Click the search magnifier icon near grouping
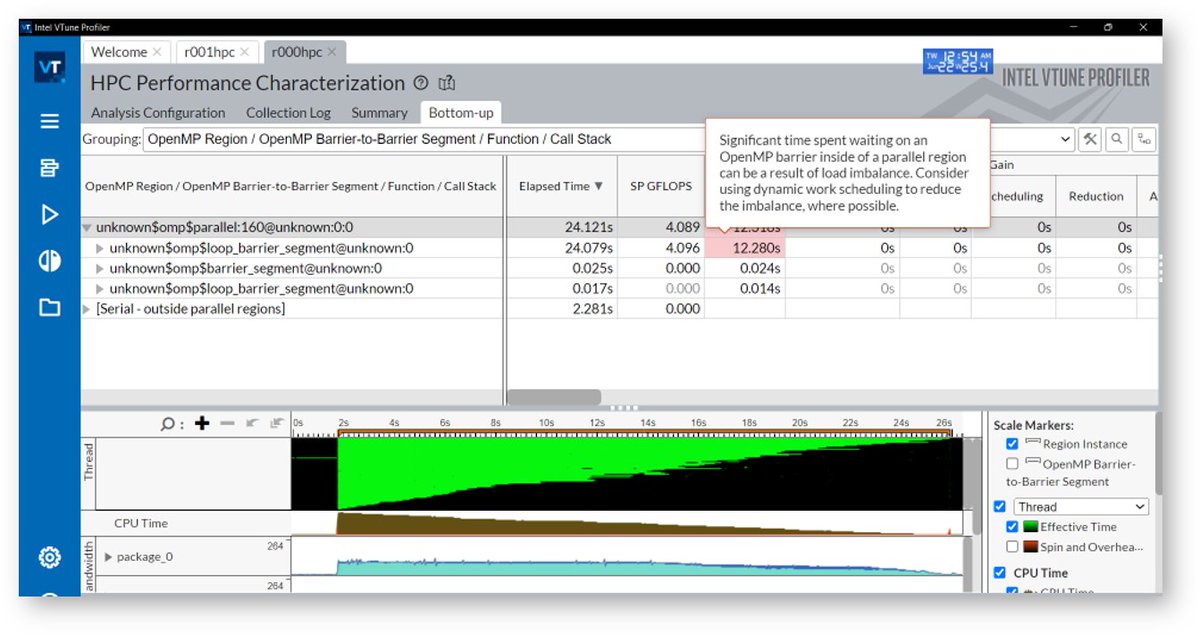The height and width of the screenshot is (634, 1200). [x=1116, y=139]
